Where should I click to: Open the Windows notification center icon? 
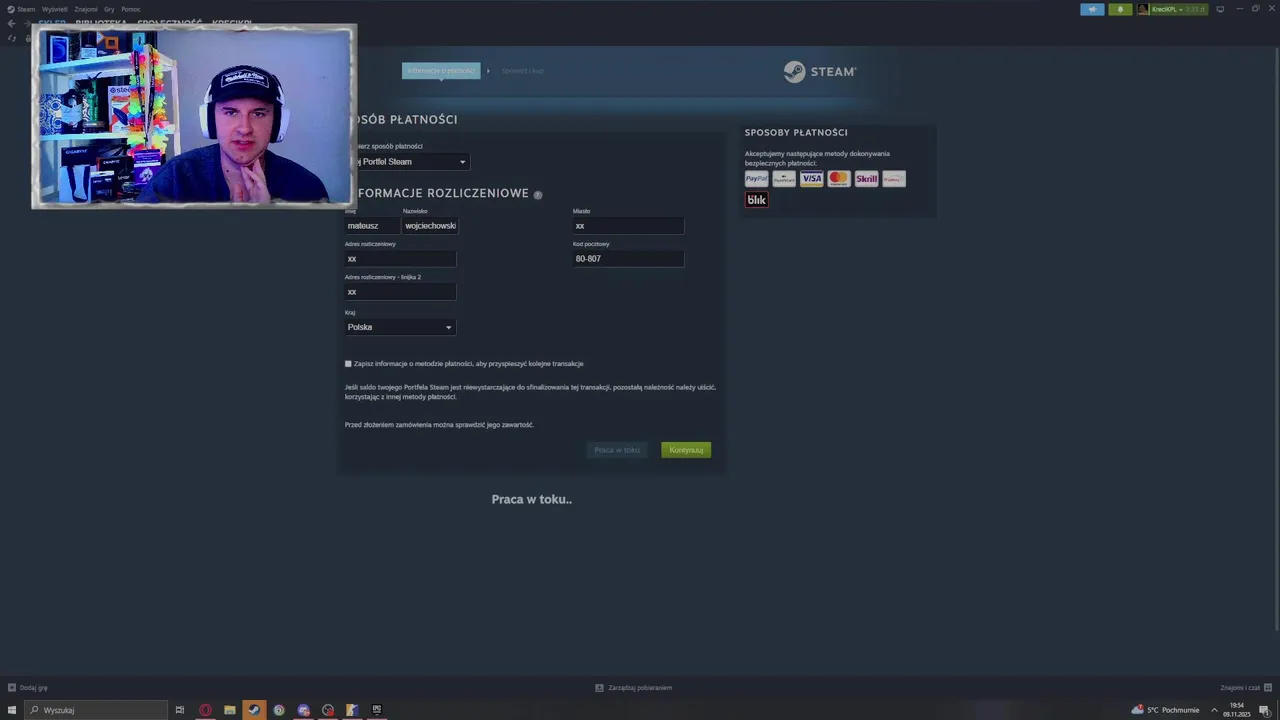pyautogui.click(x=1264, y=710)
